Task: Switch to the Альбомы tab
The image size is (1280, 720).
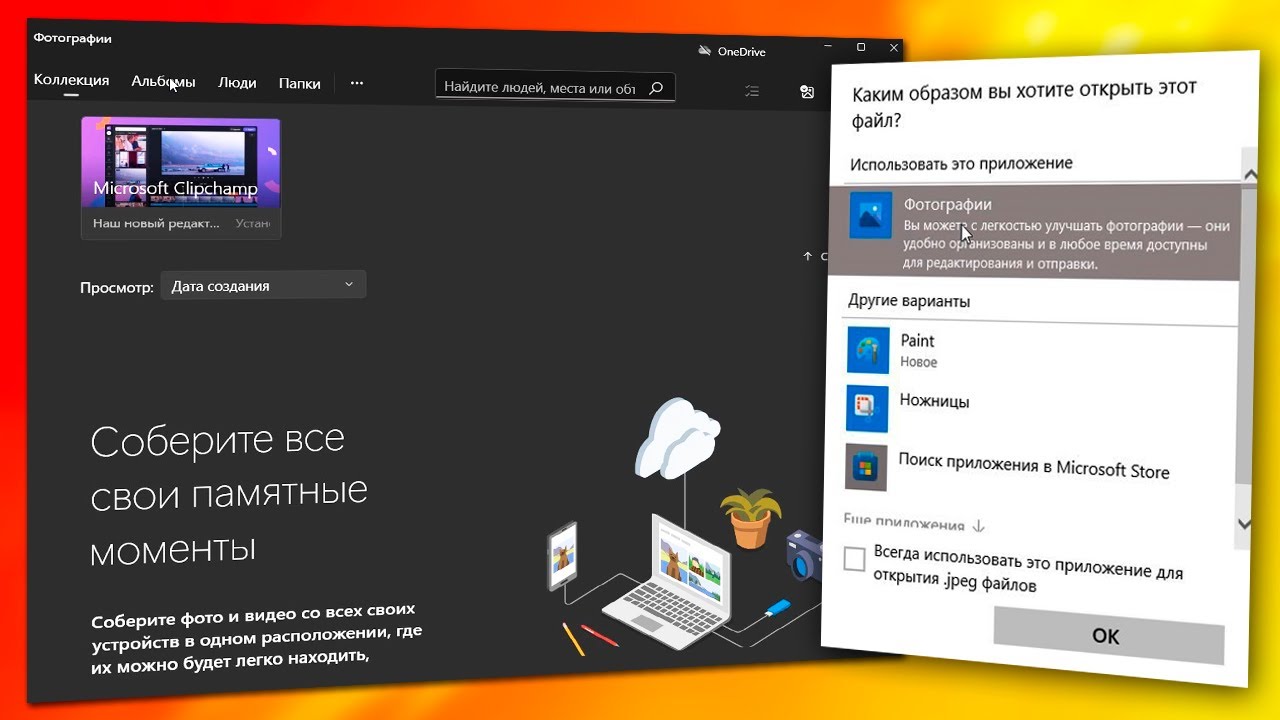Action: point(163,82)
